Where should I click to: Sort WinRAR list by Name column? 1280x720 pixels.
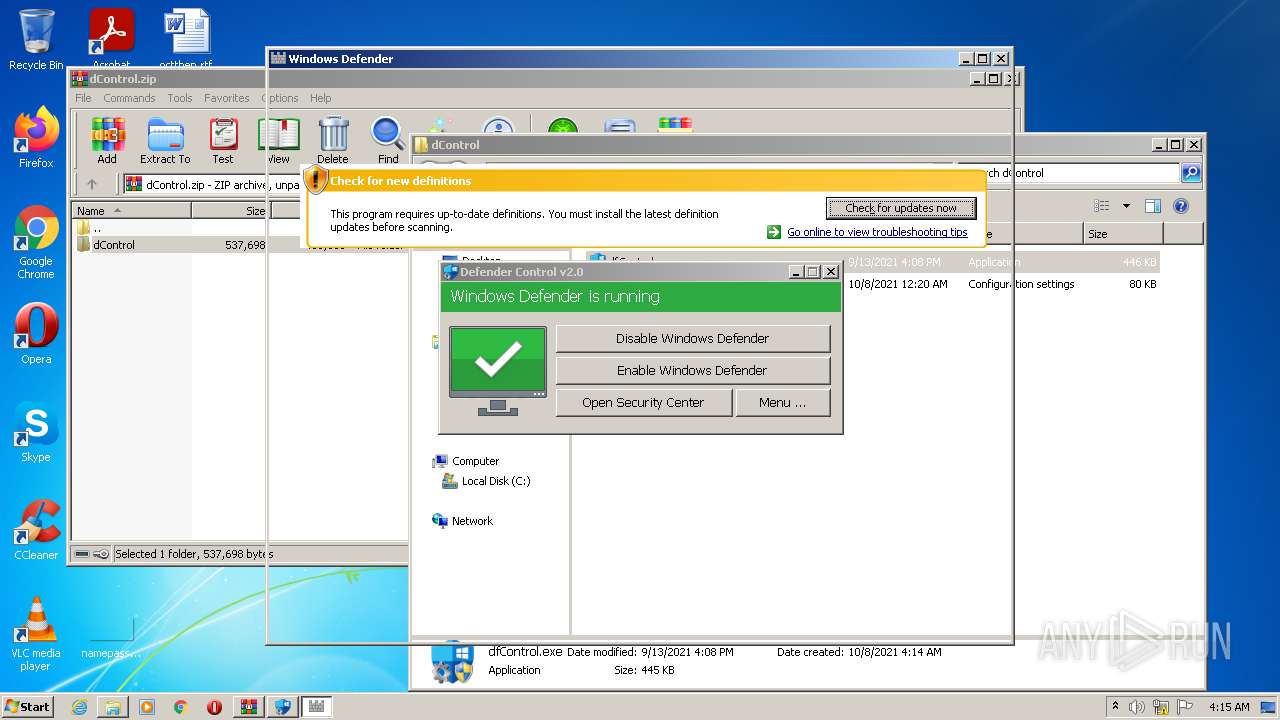pos(131,211)
